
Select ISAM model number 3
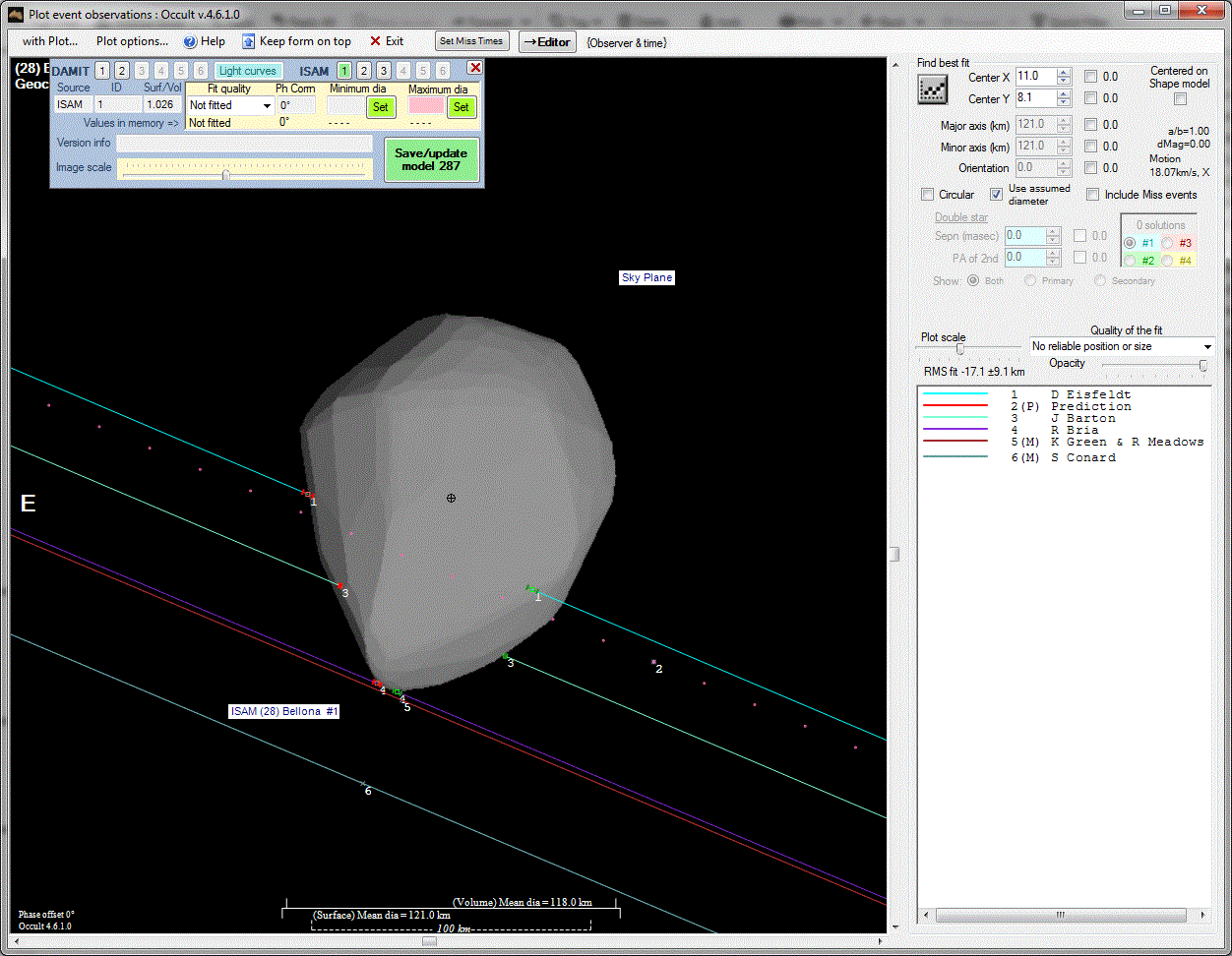(x=384, y=71)
